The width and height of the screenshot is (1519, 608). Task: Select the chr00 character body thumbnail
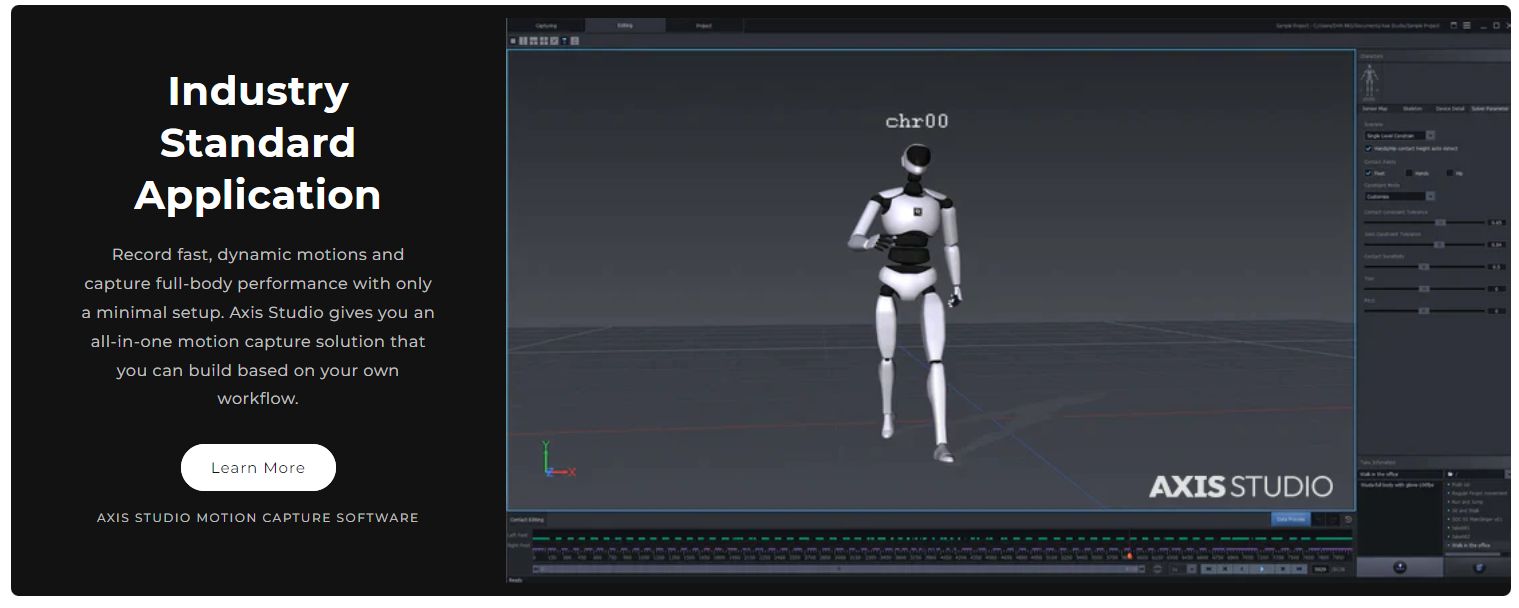[x=1370, y=81]
